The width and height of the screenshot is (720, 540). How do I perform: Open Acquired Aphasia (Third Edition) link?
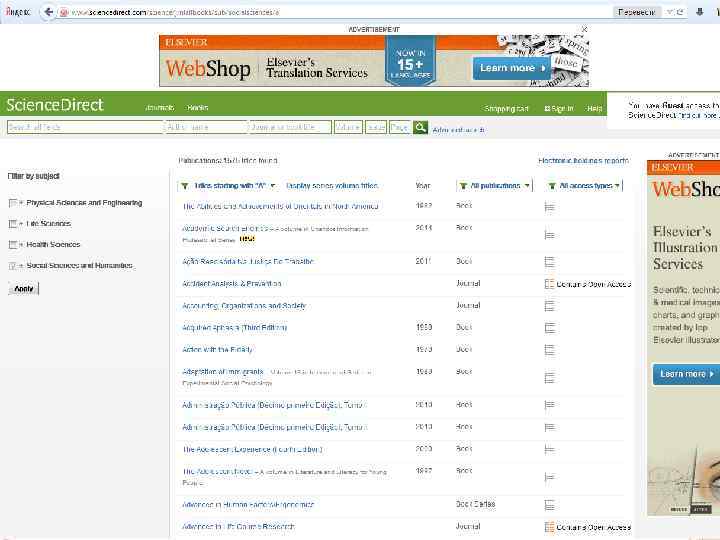(234, 328)
